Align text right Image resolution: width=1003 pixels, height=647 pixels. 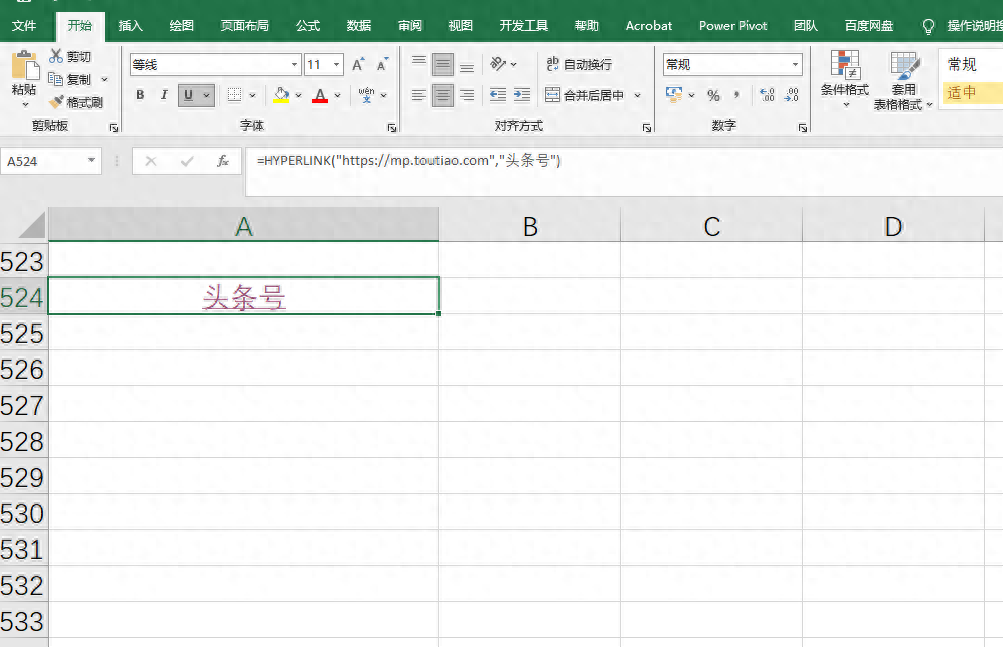[x=467, y=95]
